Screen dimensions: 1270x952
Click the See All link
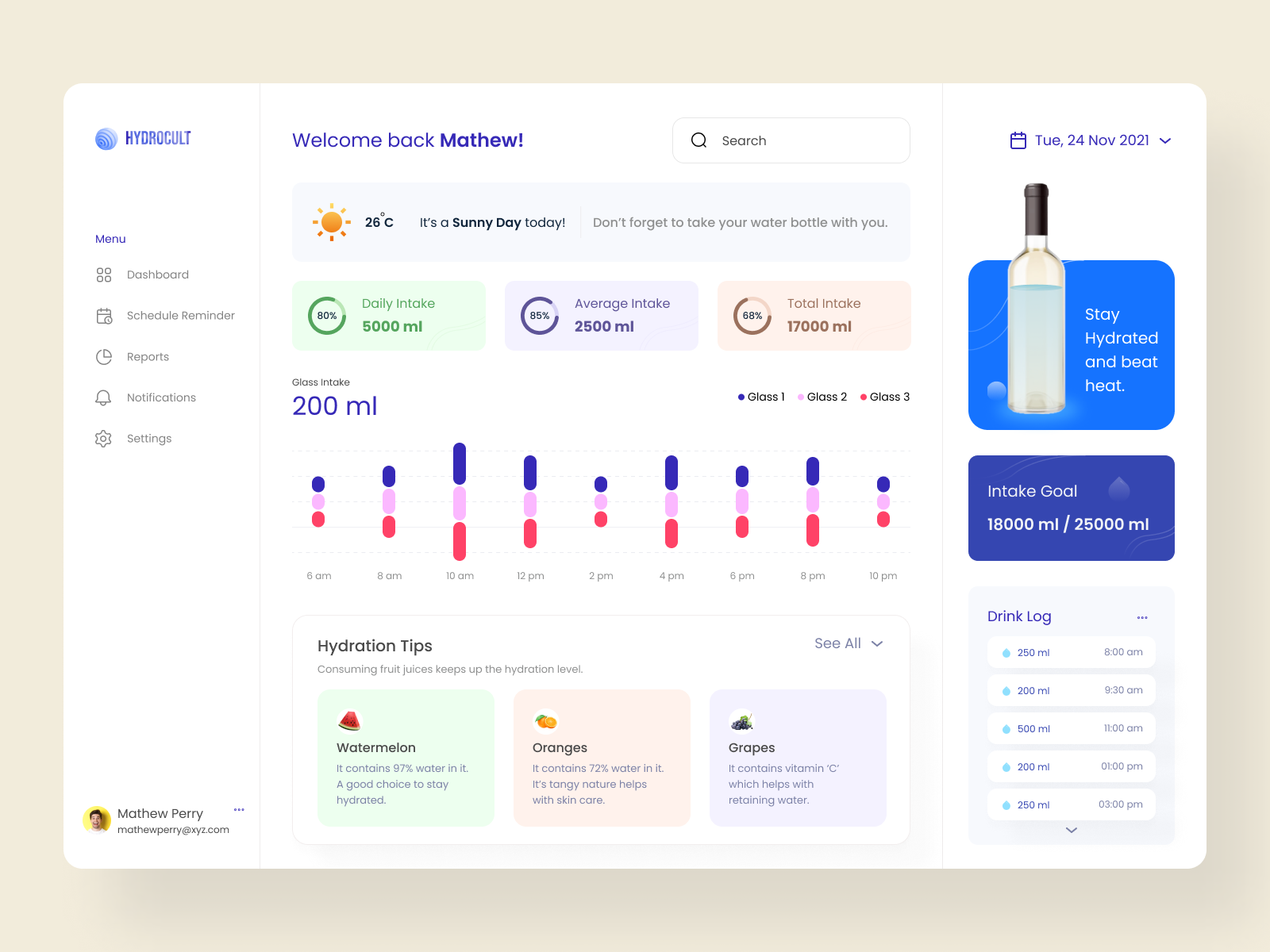pos(837,643)
